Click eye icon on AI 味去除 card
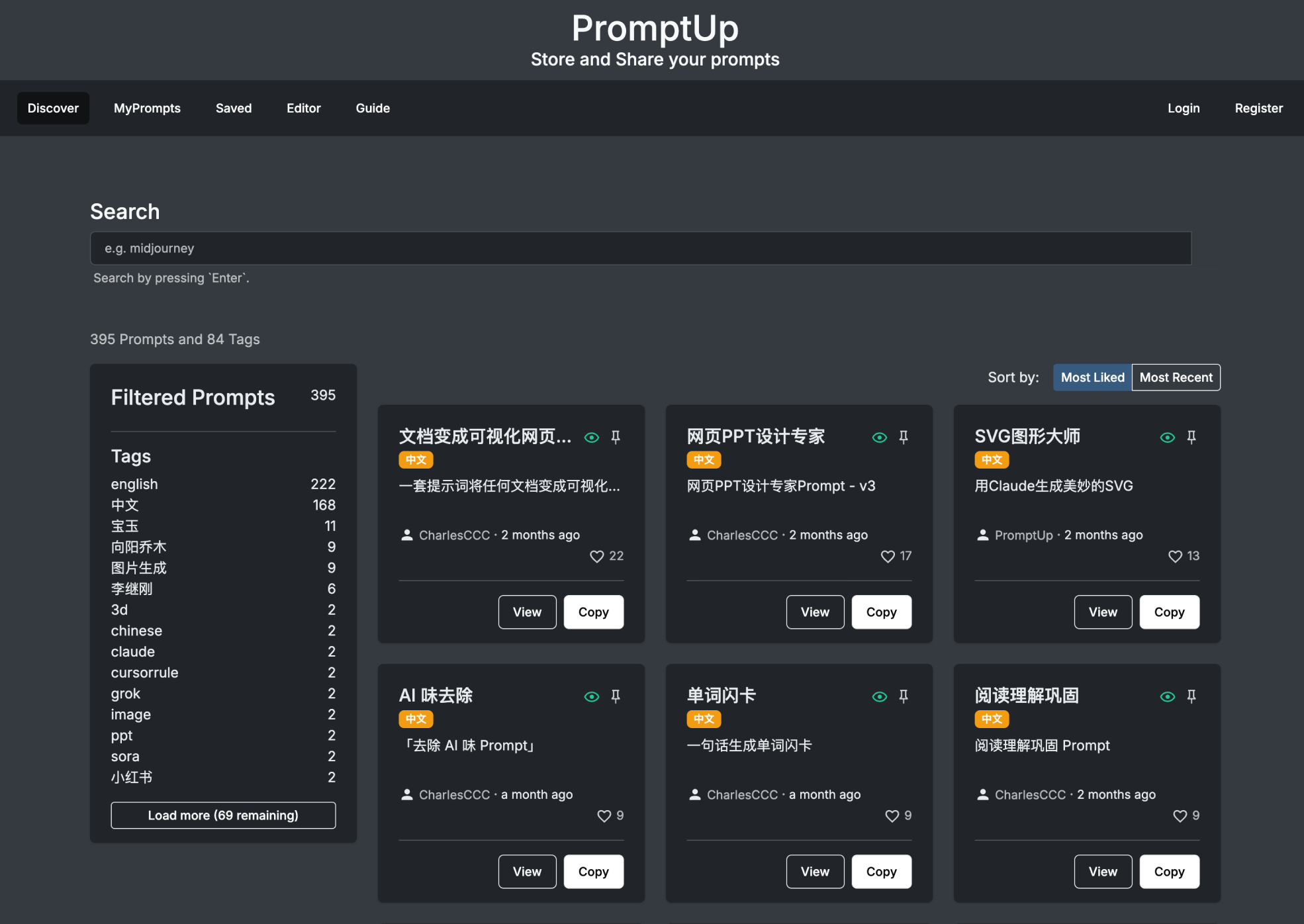 [592, 697]
